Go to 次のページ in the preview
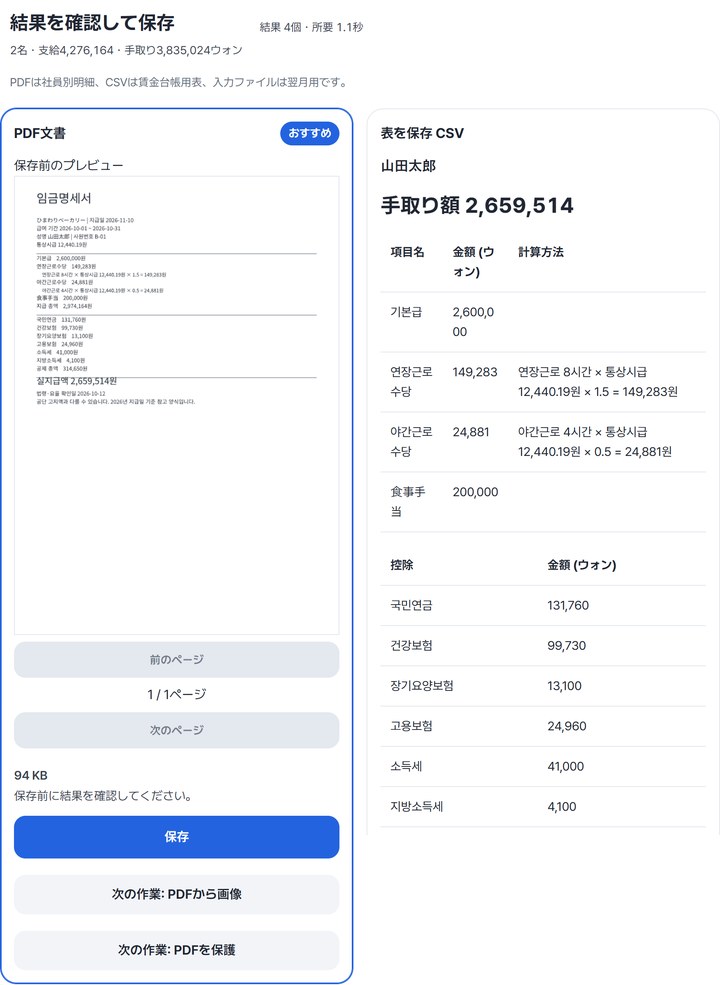 pyautogui.click(x=177, y=730)
